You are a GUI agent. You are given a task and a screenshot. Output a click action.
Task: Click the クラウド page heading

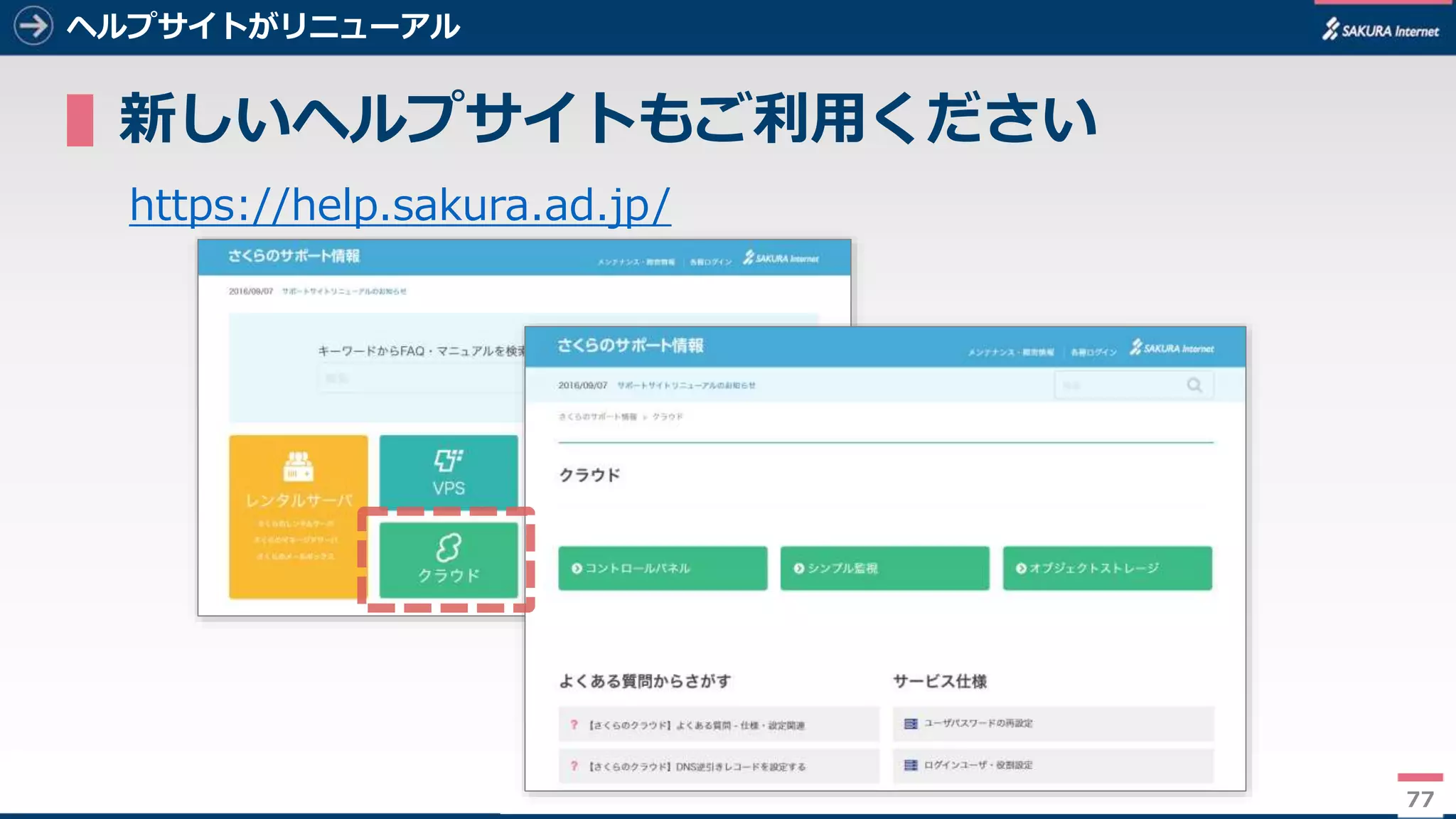pos(589,475)
